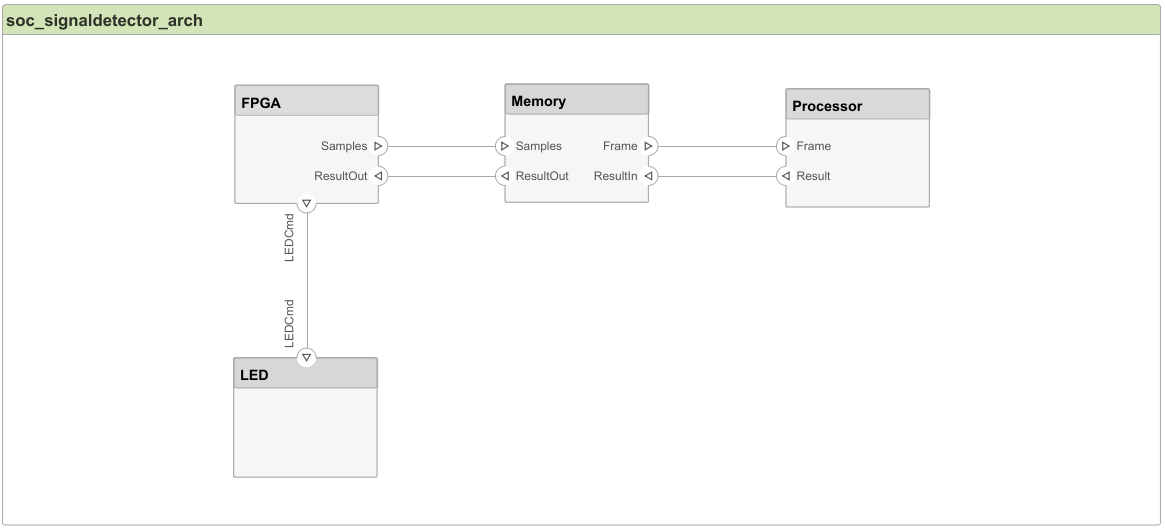Click the Result port on Processor

(786, 176)
